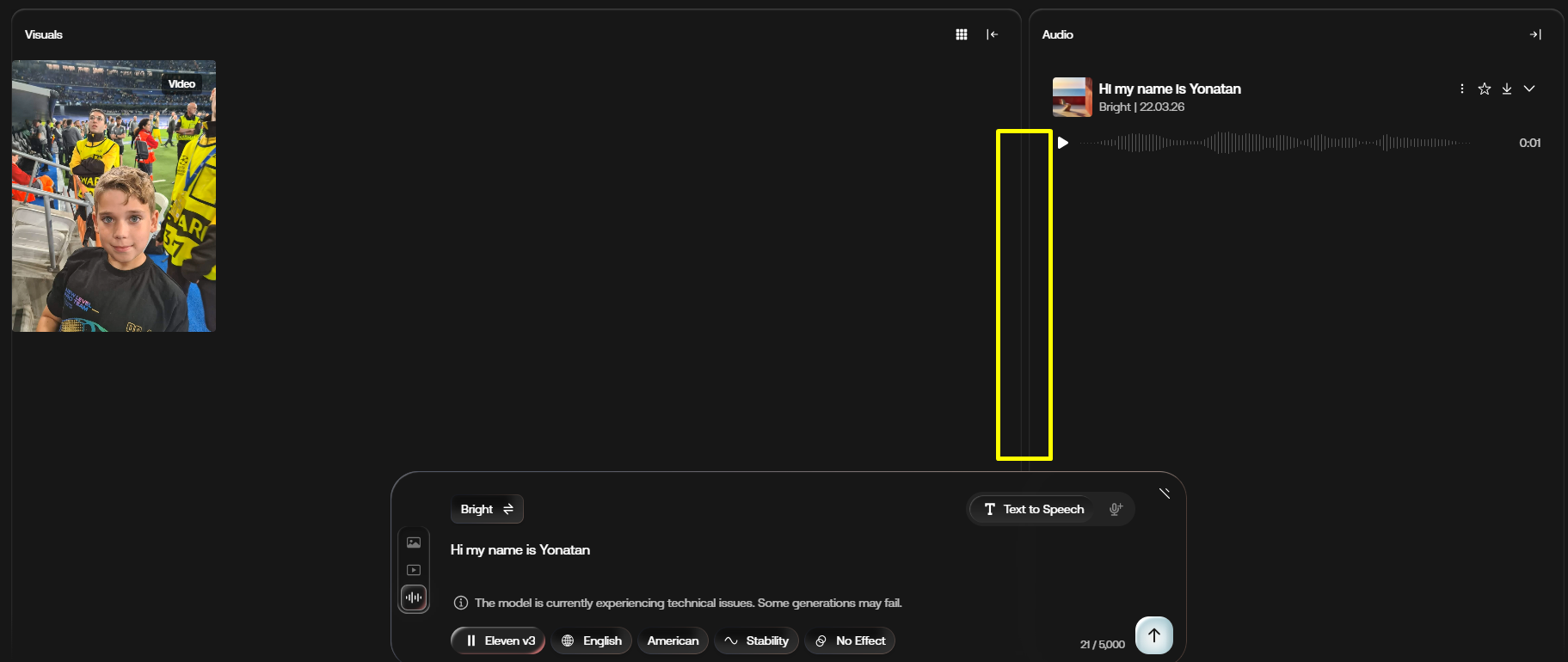This screenshot has height=662, width=1568.
Task: Select the audio generation mode
Action: point(414,598)
